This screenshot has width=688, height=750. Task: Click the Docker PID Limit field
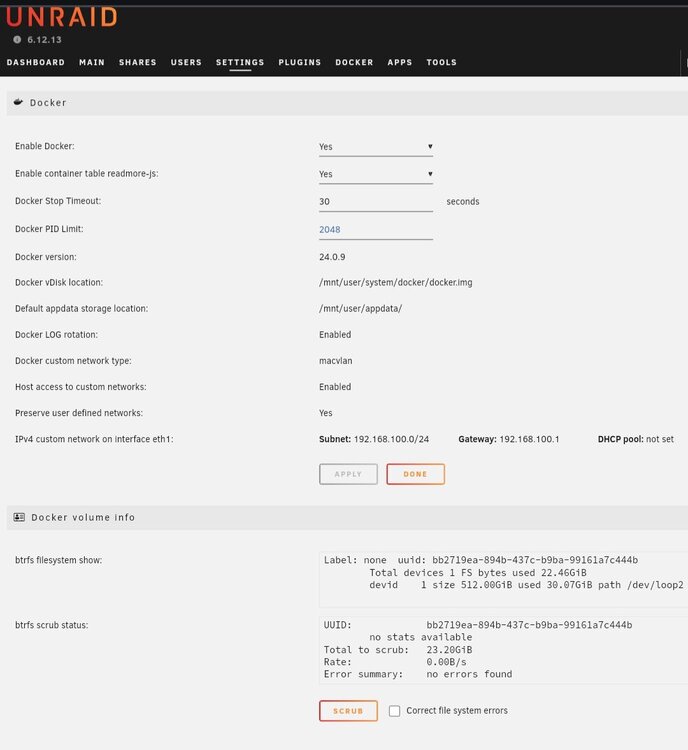(376, 230)
